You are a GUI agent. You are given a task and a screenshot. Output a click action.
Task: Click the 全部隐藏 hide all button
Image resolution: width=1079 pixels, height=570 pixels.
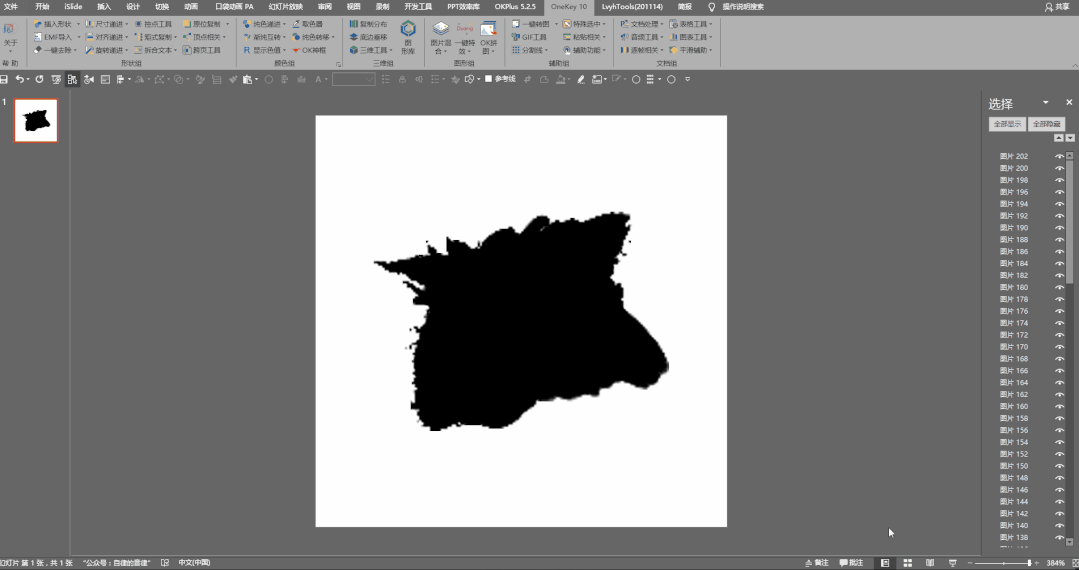[1046, 124]
